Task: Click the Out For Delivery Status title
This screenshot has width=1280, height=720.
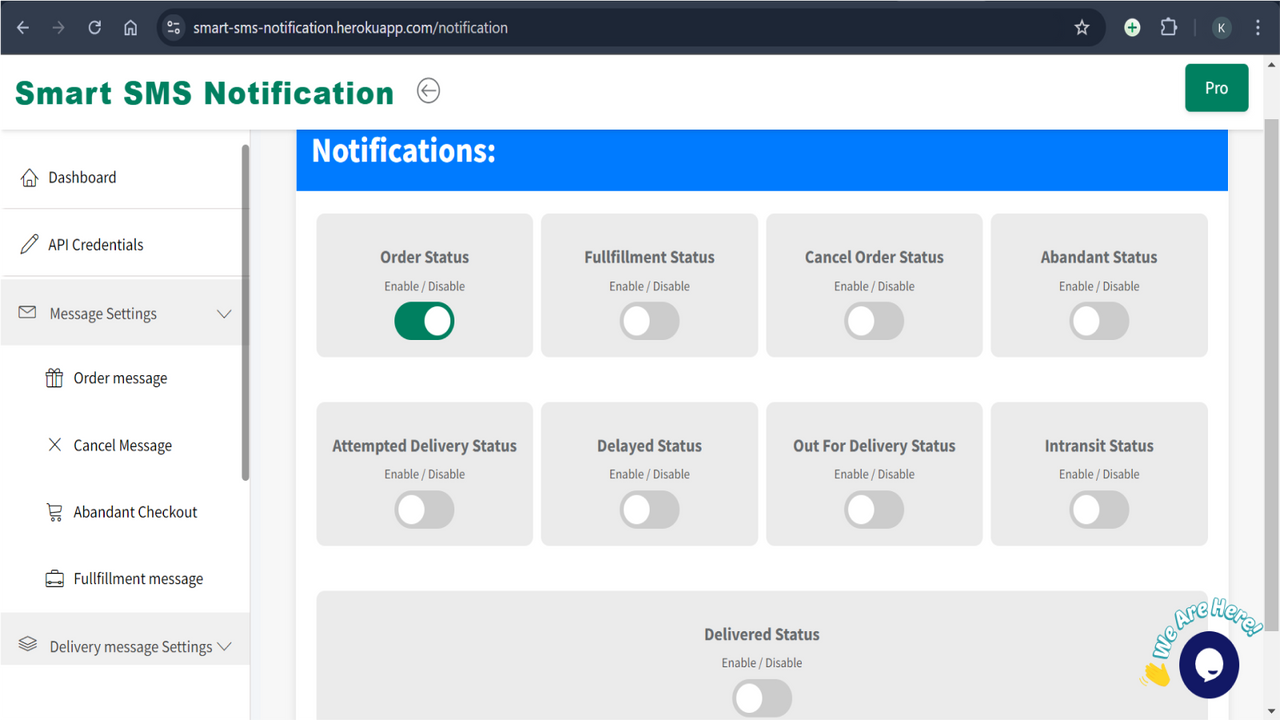Action: pyautogui.click(x=874, y=446)
